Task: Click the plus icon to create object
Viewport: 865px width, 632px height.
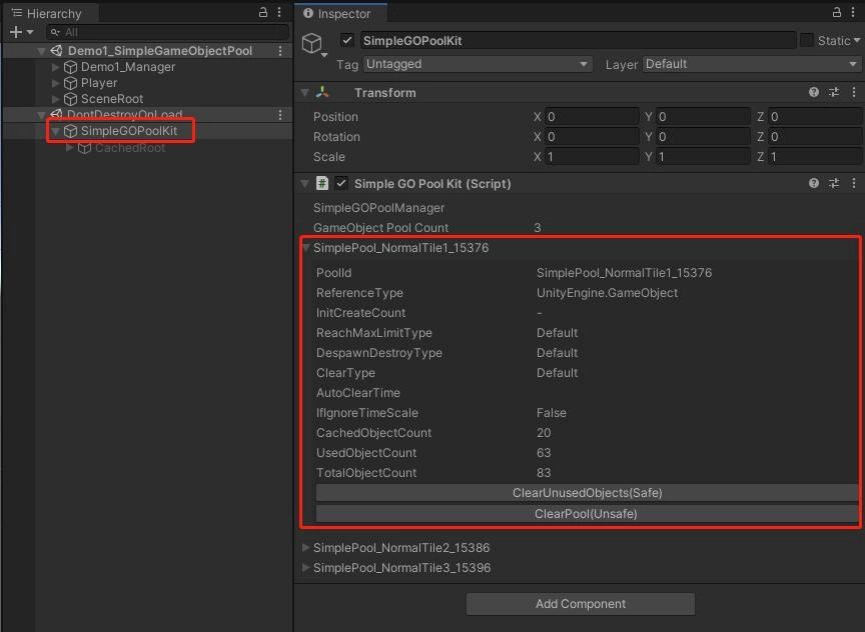Action: [16, 32]
